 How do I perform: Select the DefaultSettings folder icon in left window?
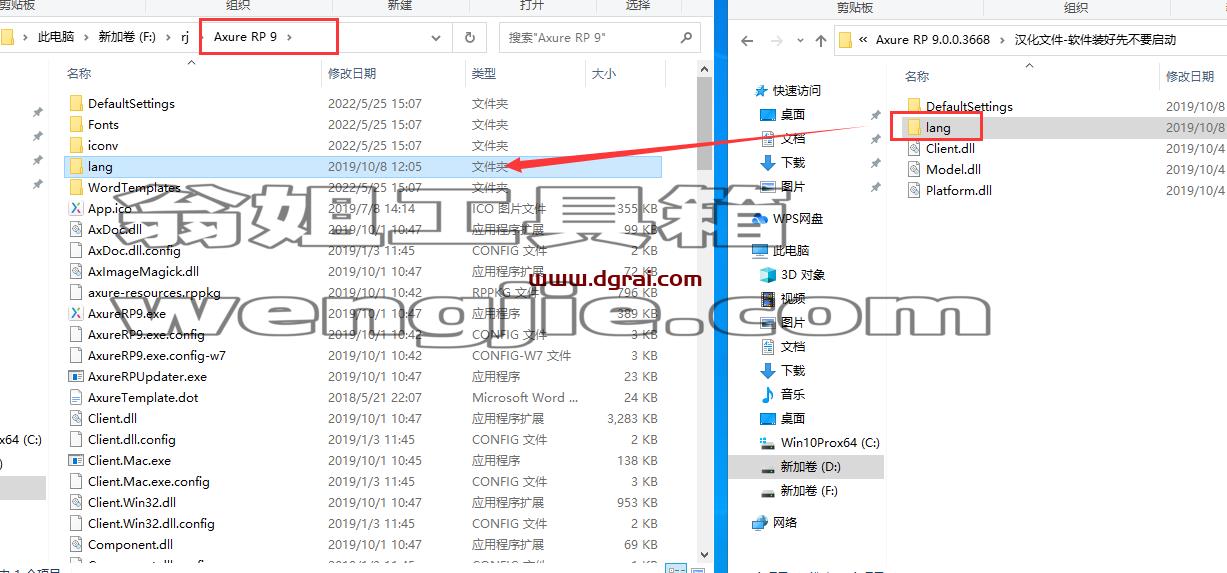point(76,103)
